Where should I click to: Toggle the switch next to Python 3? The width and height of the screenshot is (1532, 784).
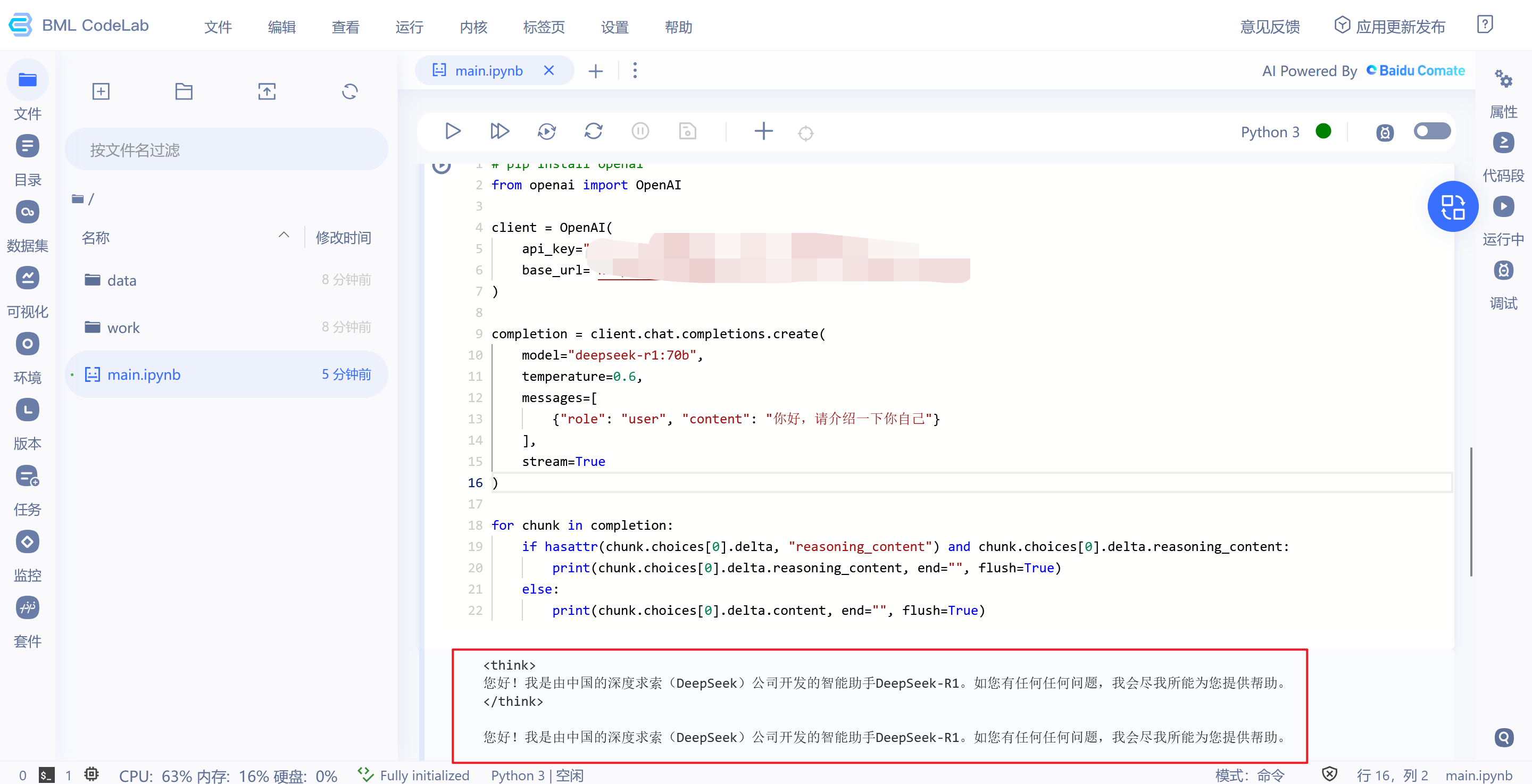click(1431, 131)
